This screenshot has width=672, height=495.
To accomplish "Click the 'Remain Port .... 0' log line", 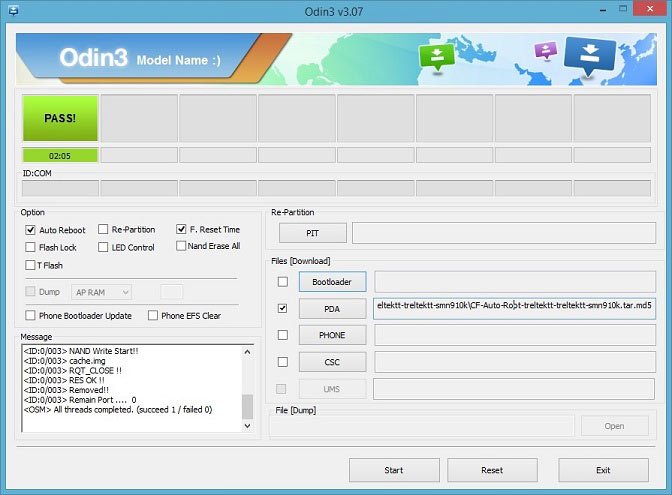I will 80,400.
